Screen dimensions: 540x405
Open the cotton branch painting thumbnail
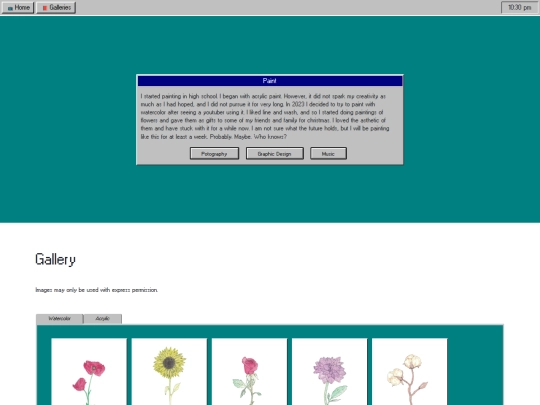click(x=409, y=372)
